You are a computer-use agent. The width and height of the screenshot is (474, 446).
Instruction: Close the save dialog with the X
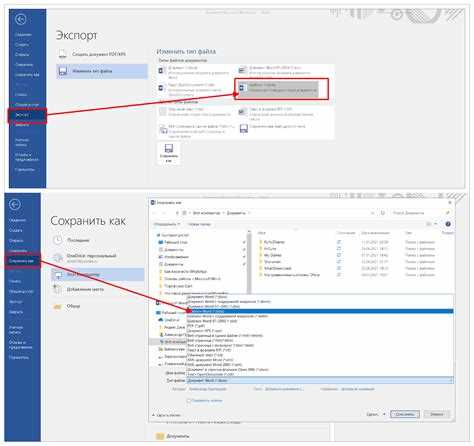(450, 202)
